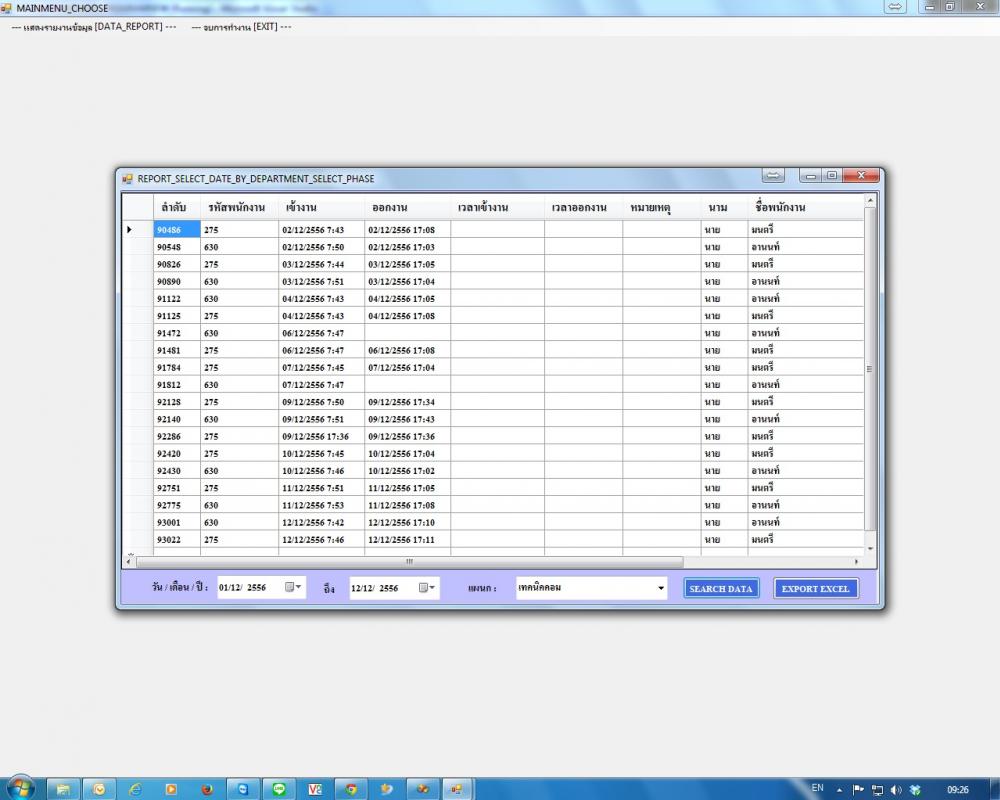1000x800 pixels.
Task: Select cell 92286 in the table
Action: click(x=177, y=436)
